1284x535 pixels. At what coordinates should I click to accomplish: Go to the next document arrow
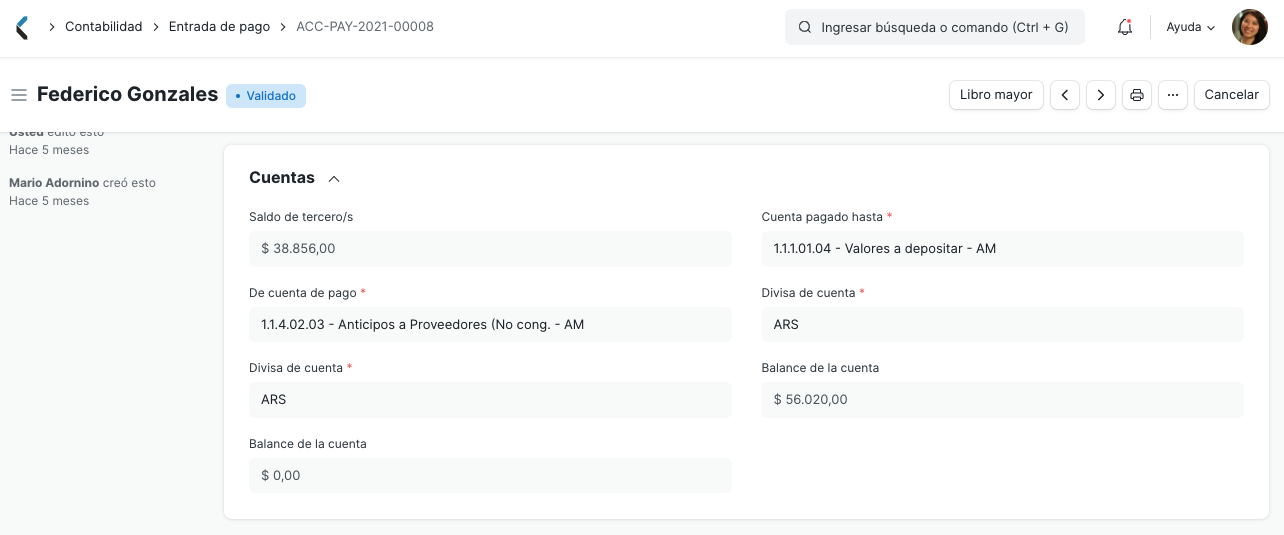1101,95
